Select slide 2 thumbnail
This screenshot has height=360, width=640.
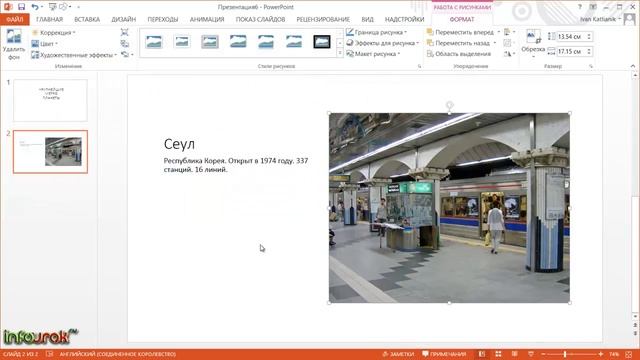coord(51,152)
